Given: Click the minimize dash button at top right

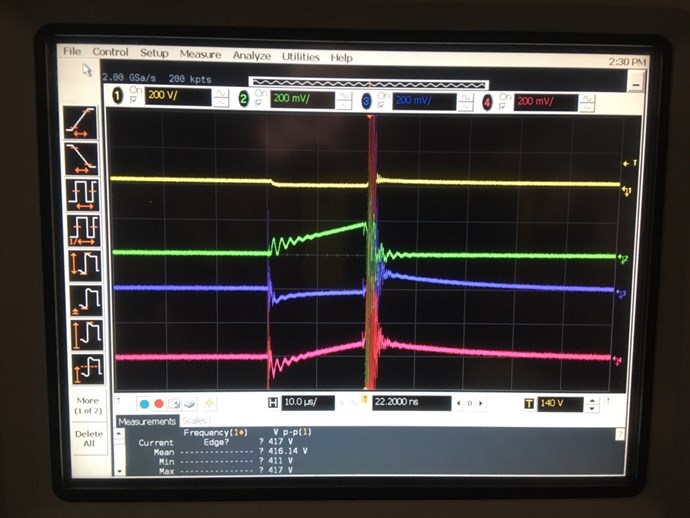Looking at the screenshot, I should click(636, 83).
